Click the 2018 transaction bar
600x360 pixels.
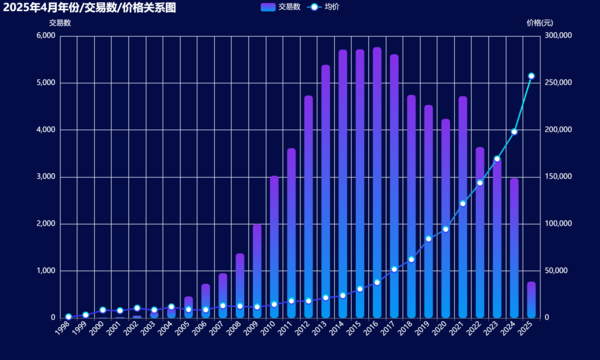tap(411, 206)
